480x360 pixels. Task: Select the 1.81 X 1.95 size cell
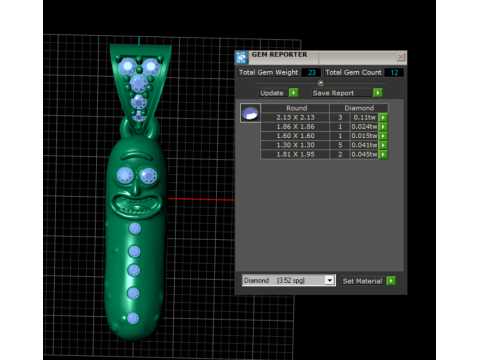pyautogui.click(x=295, y=154)
